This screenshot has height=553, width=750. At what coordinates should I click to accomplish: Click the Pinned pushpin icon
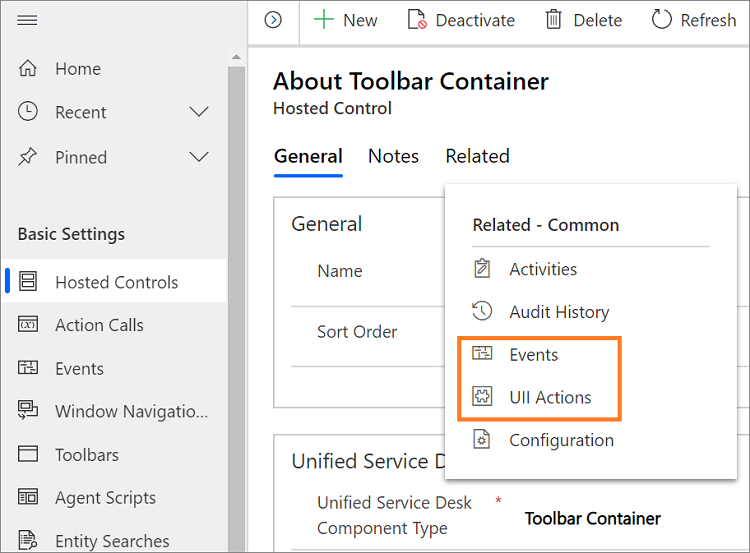pyautogui.click(x=27, y=157)
